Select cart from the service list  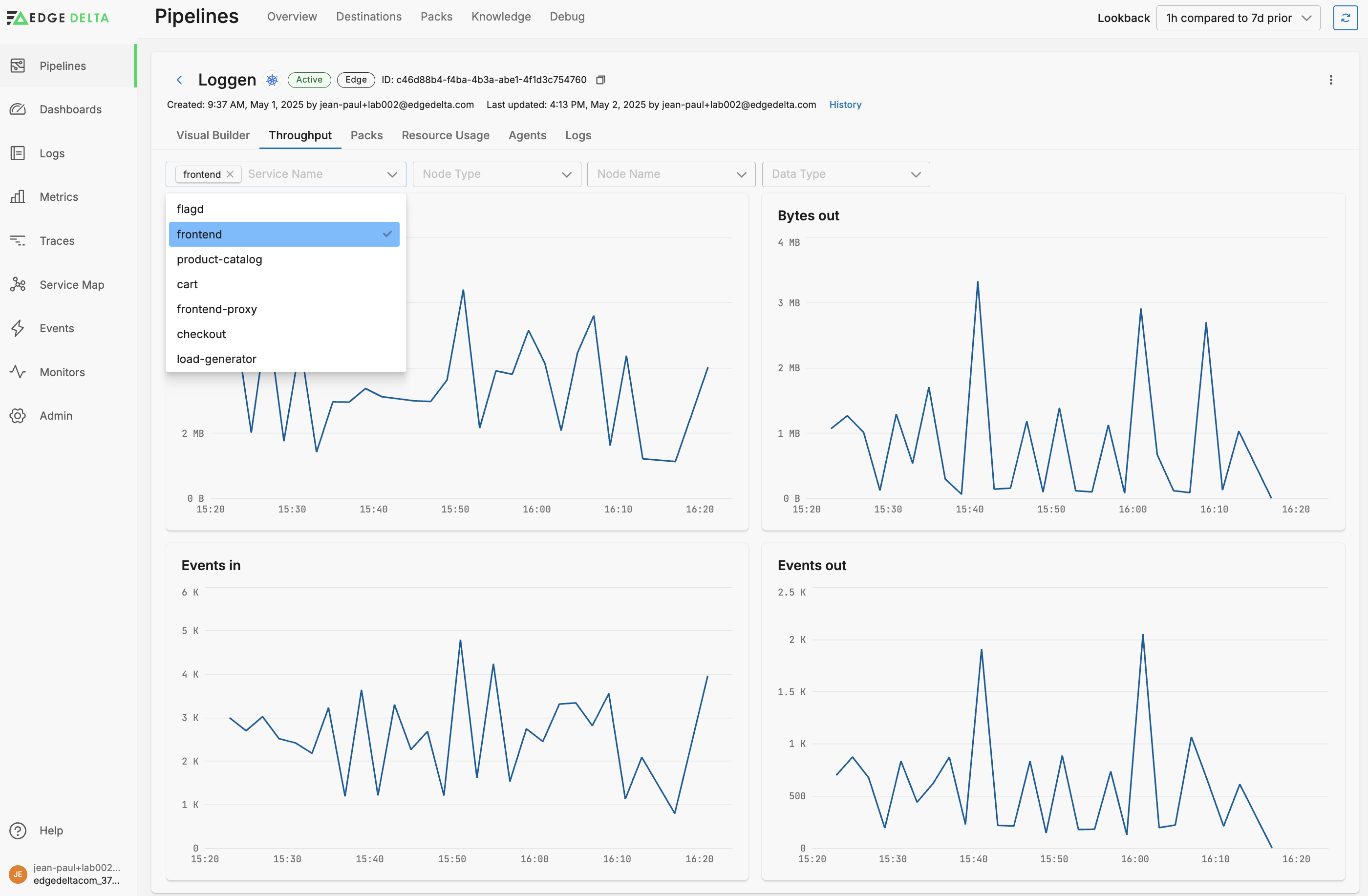(284, 284)
